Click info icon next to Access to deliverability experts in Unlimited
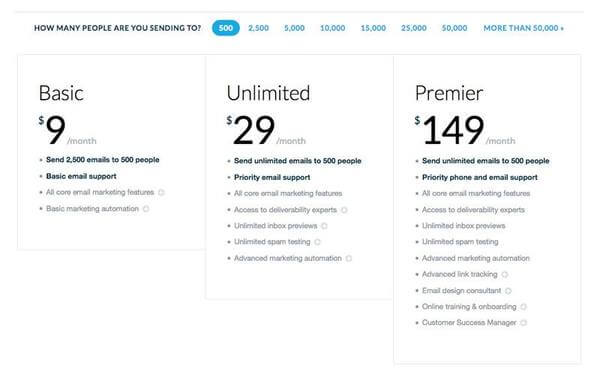600x374 pixels. (344, 210)
